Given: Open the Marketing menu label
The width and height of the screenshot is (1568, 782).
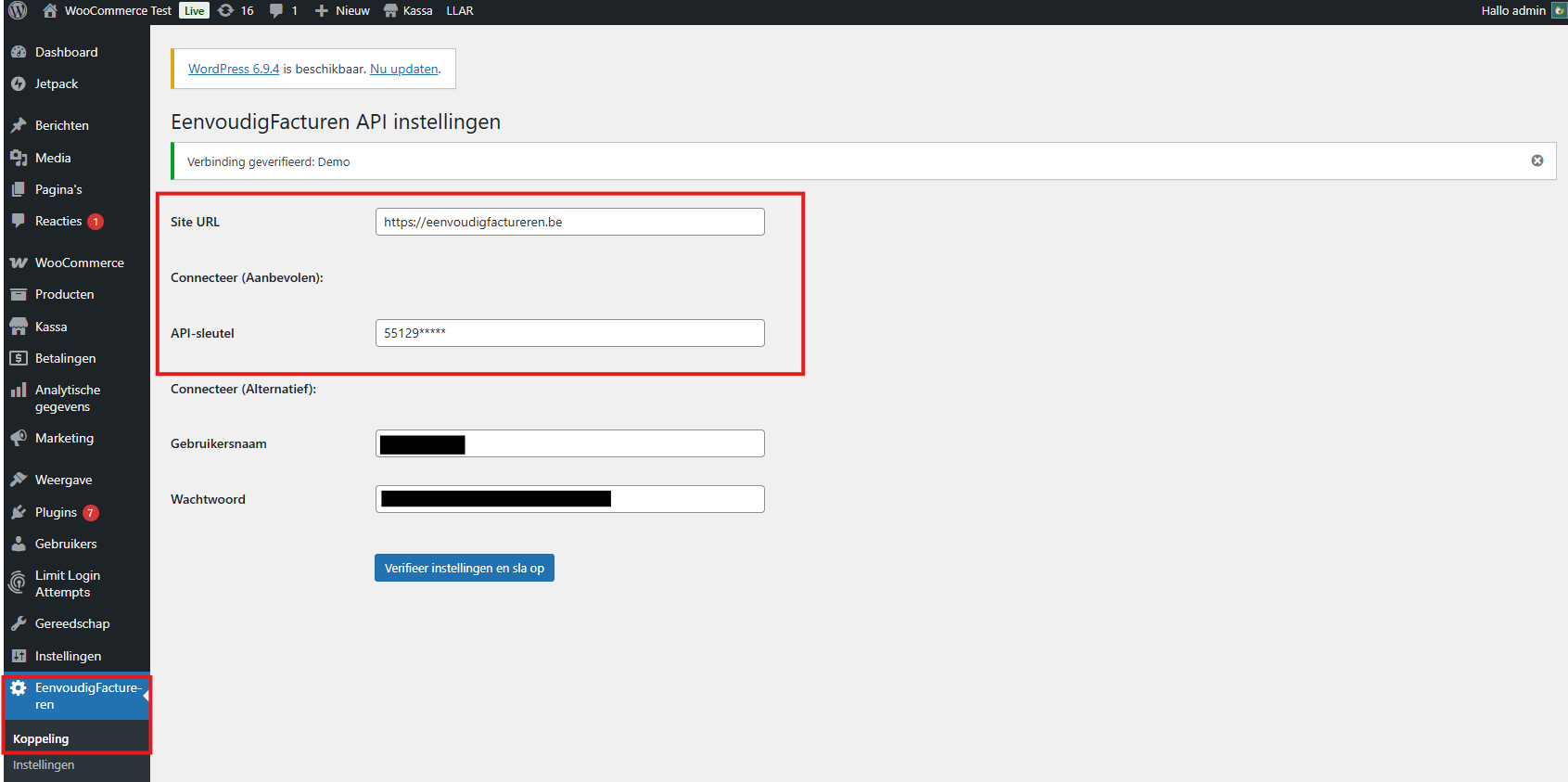Looking at the screenshot, I should click(x=64, y=438).
